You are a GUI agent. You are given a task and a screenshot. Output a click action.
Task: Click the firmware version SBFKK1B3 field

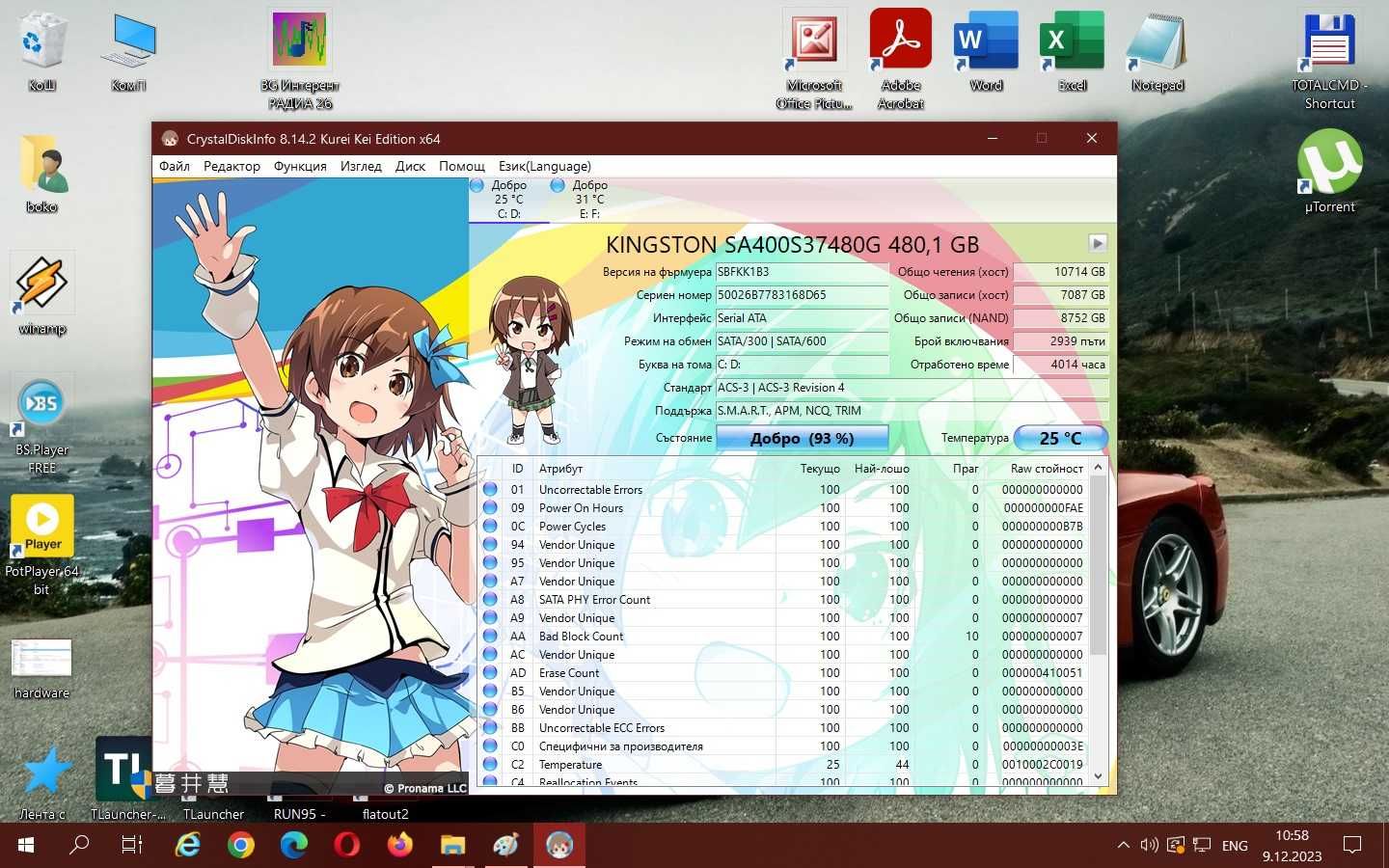click(x=802, y=272)
